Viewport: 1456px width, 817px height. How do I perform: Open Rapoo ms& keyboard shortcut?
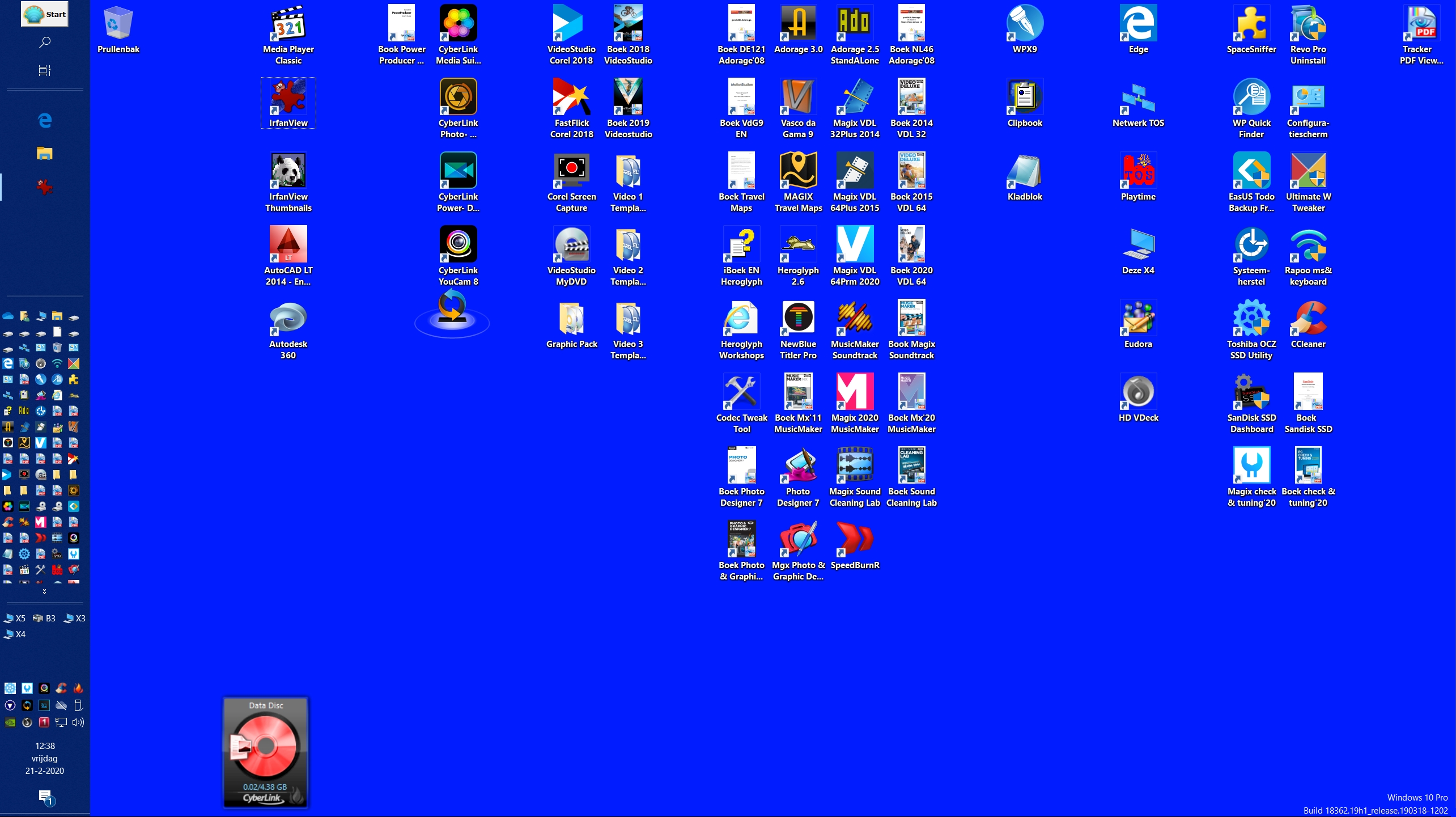click(x=1308, y=257)
